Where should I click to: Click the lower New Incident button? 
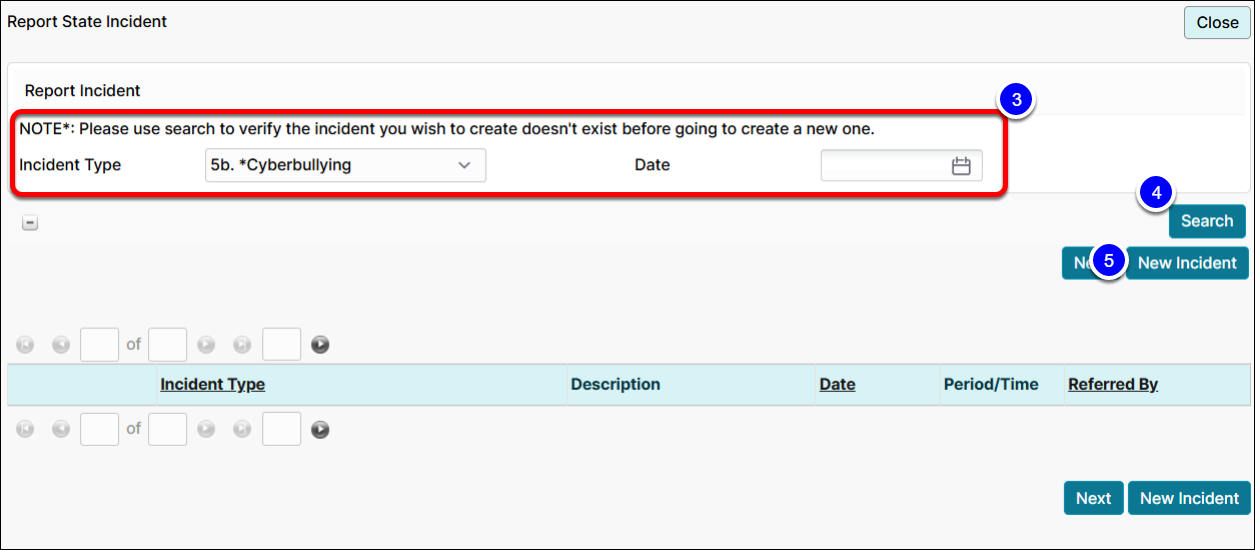click(1189, 498)
